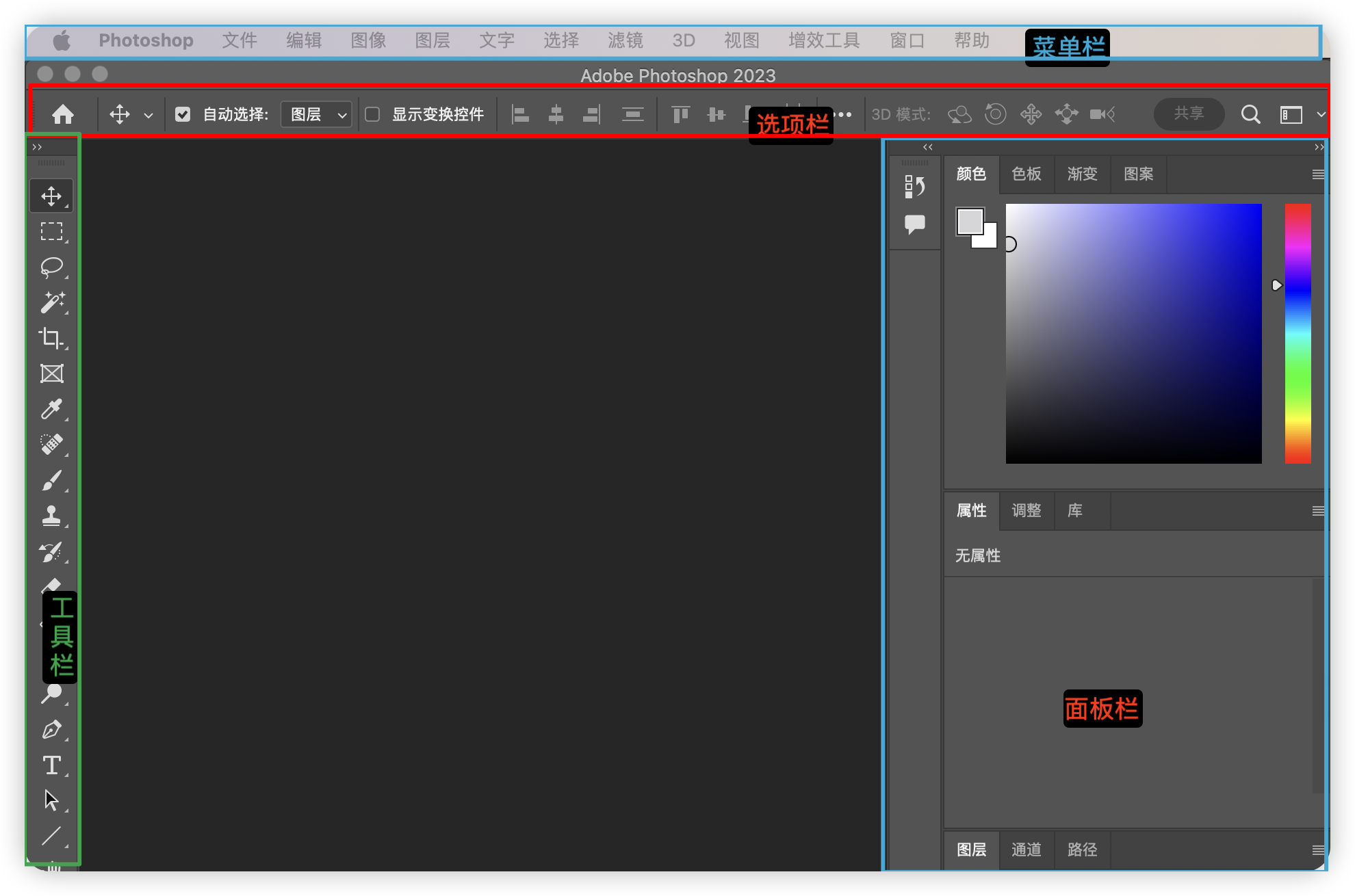Viewport: 1355px width, 896px height.
Task: Select the Clone Stamp tool
Action: click(x=51, y=516)
